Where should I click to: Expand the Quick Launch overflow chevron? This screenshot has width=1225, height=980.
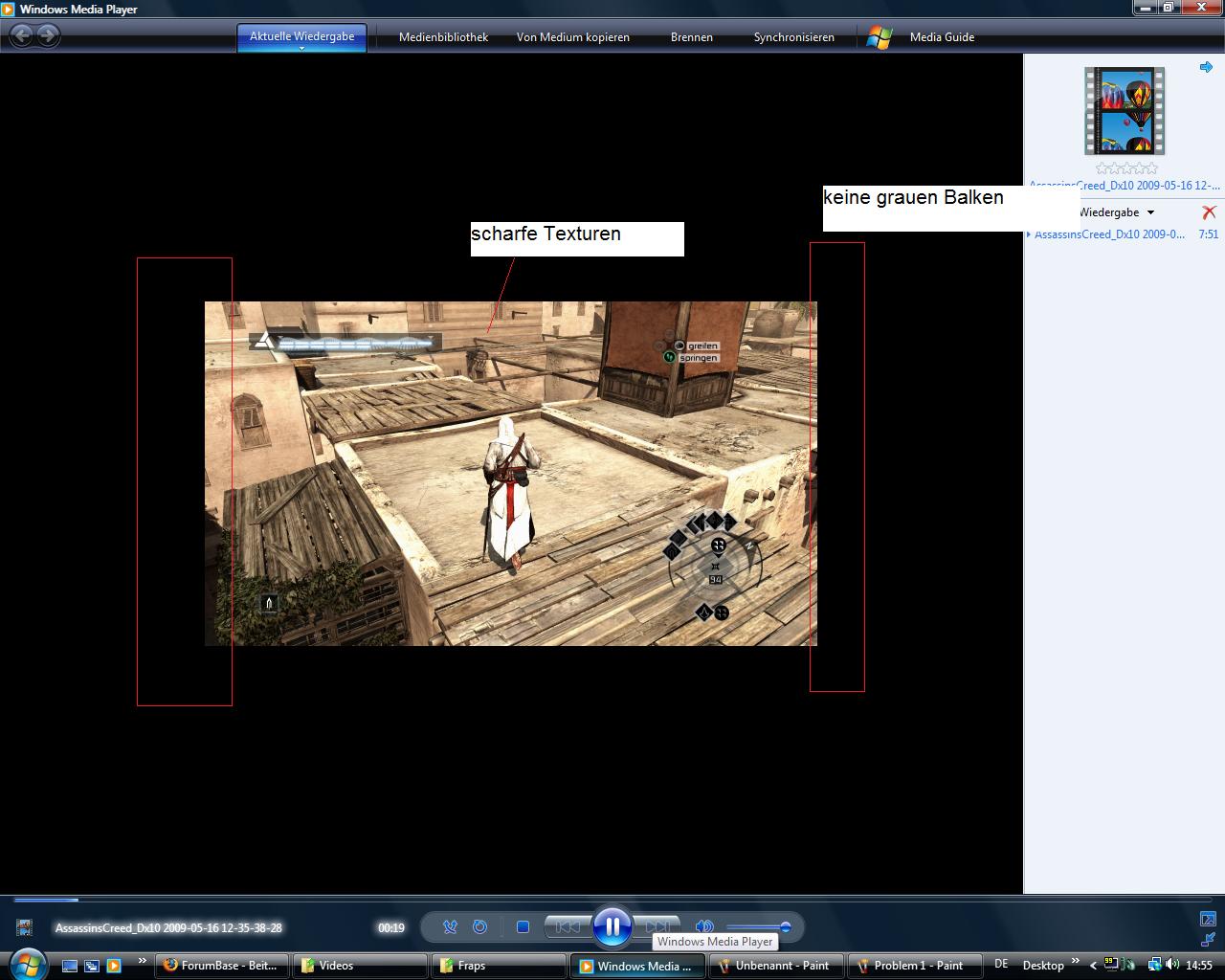[x=143, y=961]
